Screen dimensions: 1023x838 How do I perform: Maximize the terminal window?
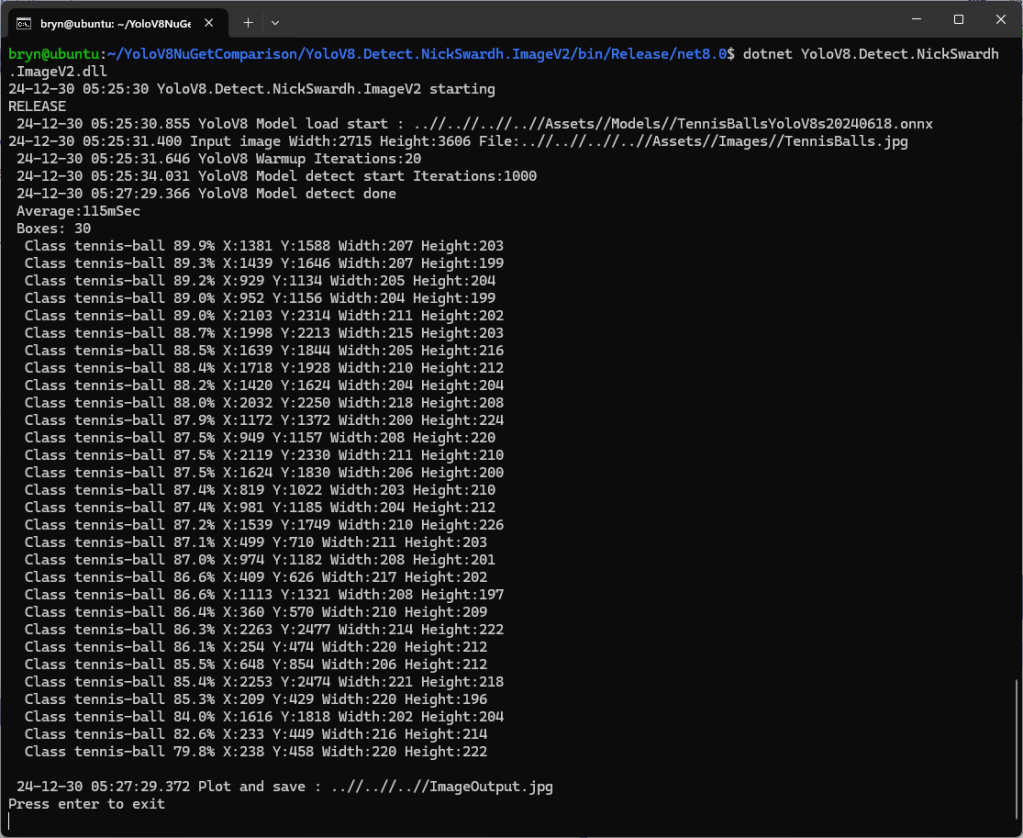(x=958, y=20)
